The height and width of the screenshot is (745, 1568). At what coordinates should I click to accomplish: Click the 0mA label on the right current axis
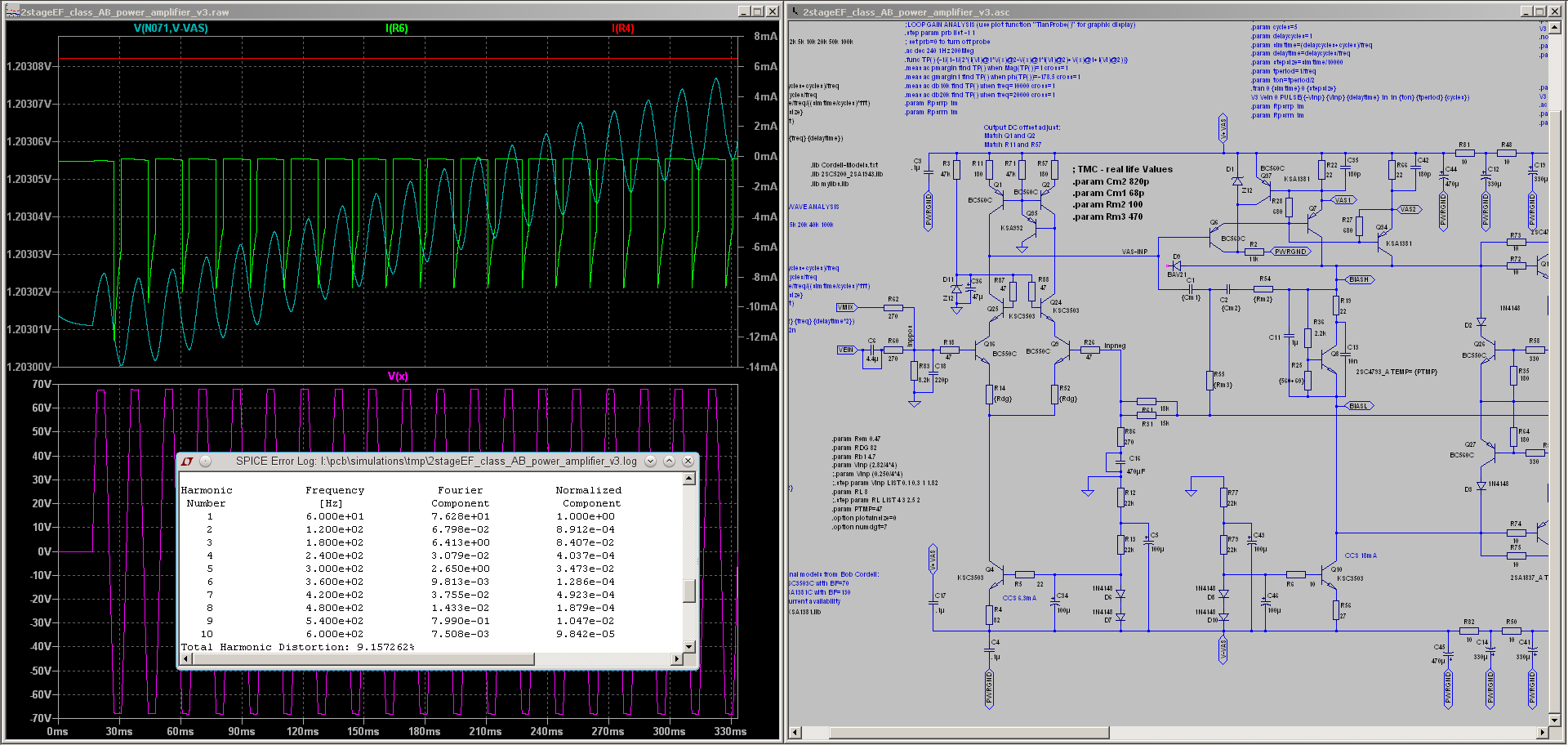765,156
